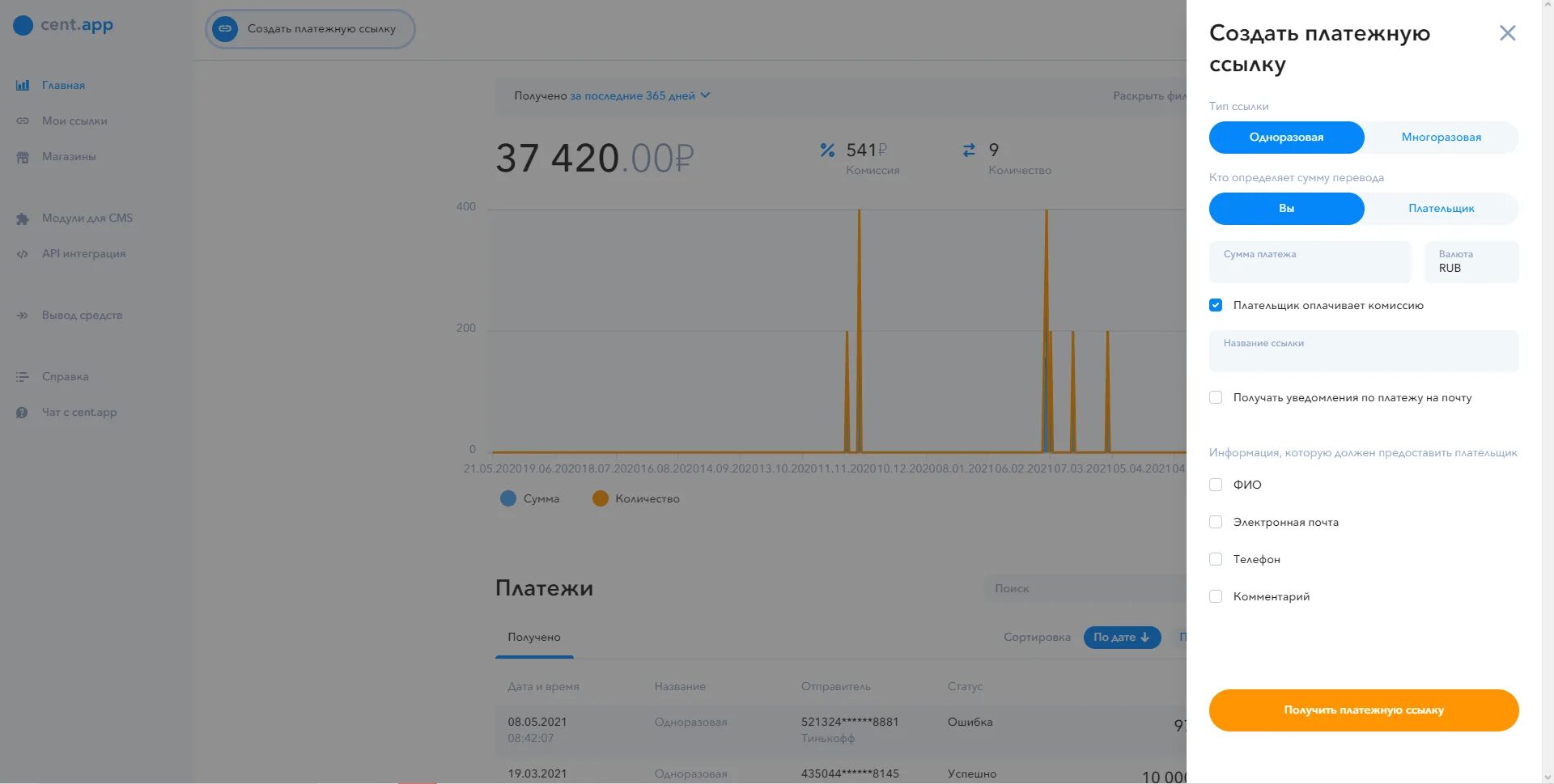Viewport: 1554px width, 784px height.
Task: Click the link icon in Создать платежную ссылку button
Action: coord(225,28)
